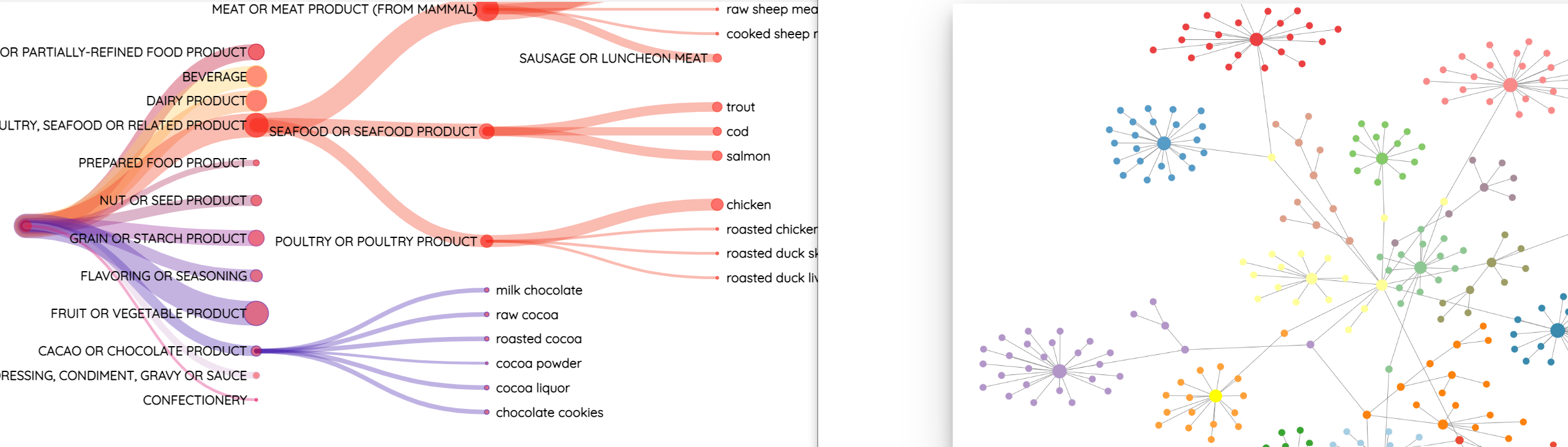Select the trout leaf node

pos(717,107)
